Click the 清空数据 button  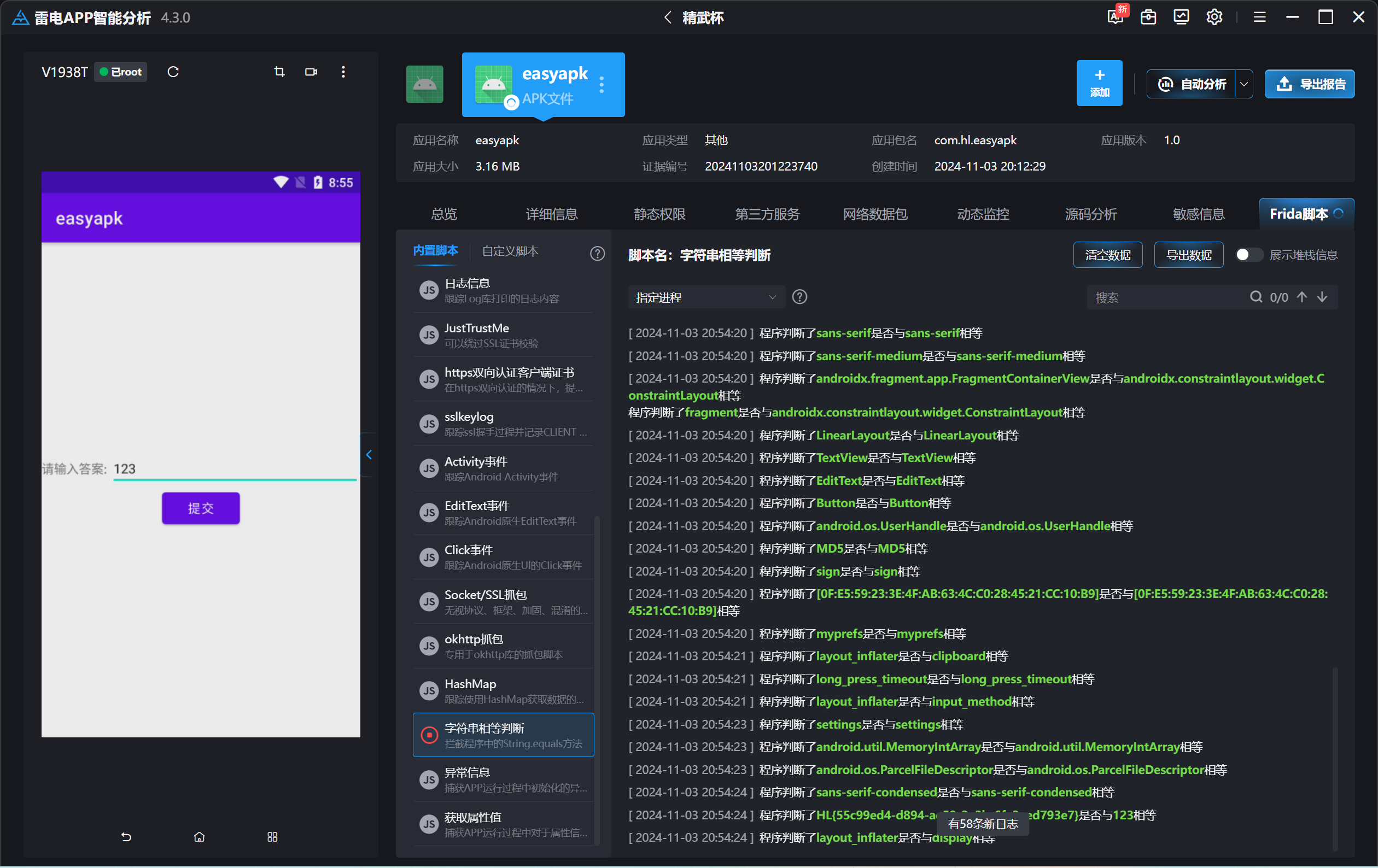1107,255
